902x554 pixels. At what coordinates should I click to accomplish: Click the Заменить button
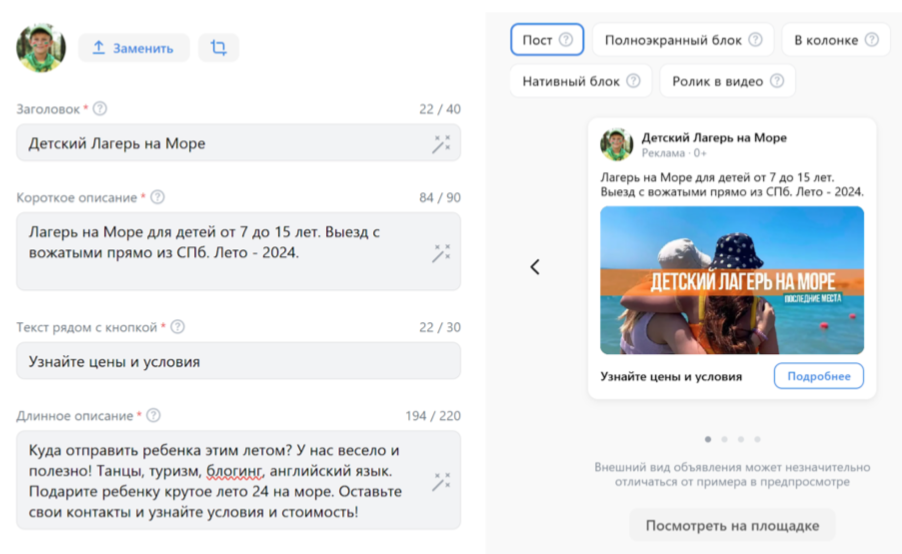(133, 48)
